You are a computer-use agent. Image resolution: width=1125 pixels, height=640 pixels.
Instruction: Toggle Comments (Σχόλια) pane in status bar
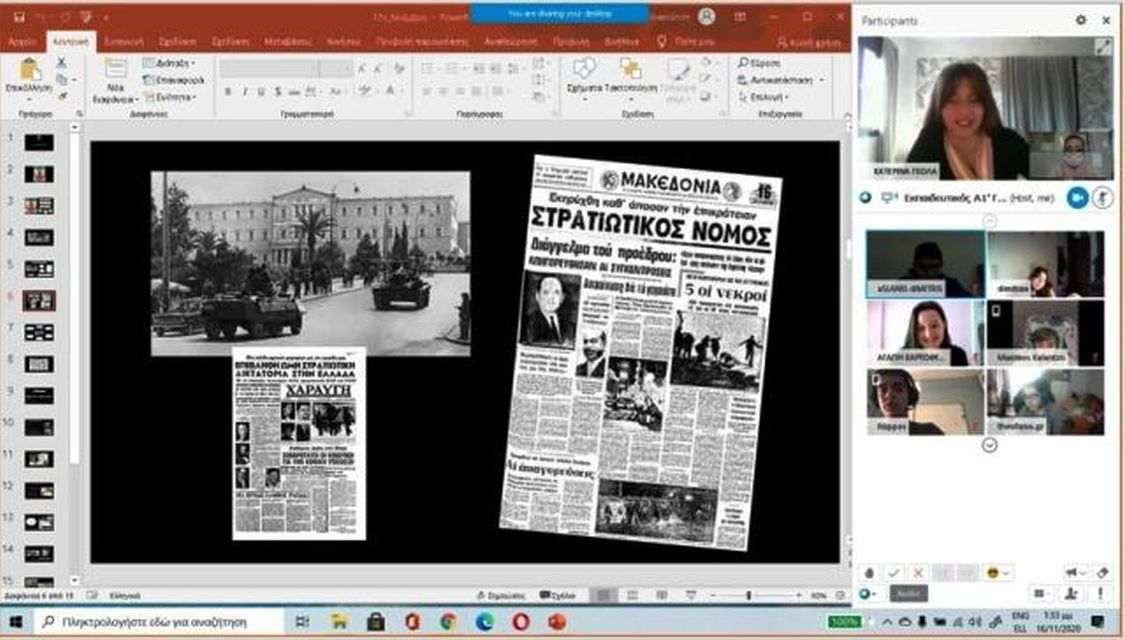tap(557, 596)
